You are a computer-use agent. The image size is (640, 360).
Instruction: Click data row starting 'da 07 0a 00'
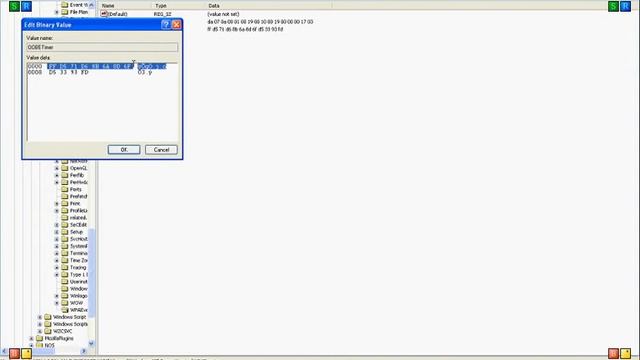pos(260,22)
